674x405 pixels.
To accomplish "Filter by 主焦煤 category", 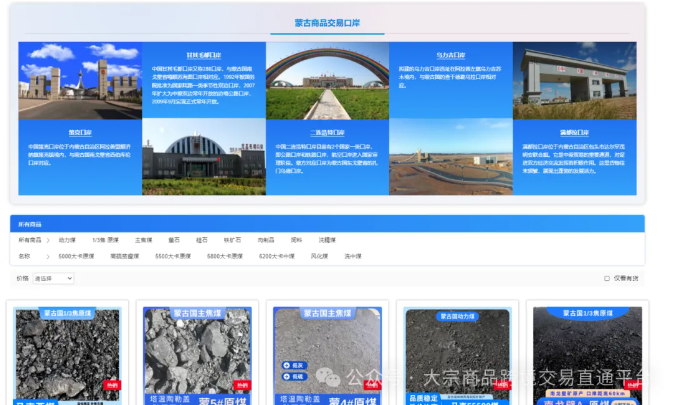I will [x=144, y=240].
